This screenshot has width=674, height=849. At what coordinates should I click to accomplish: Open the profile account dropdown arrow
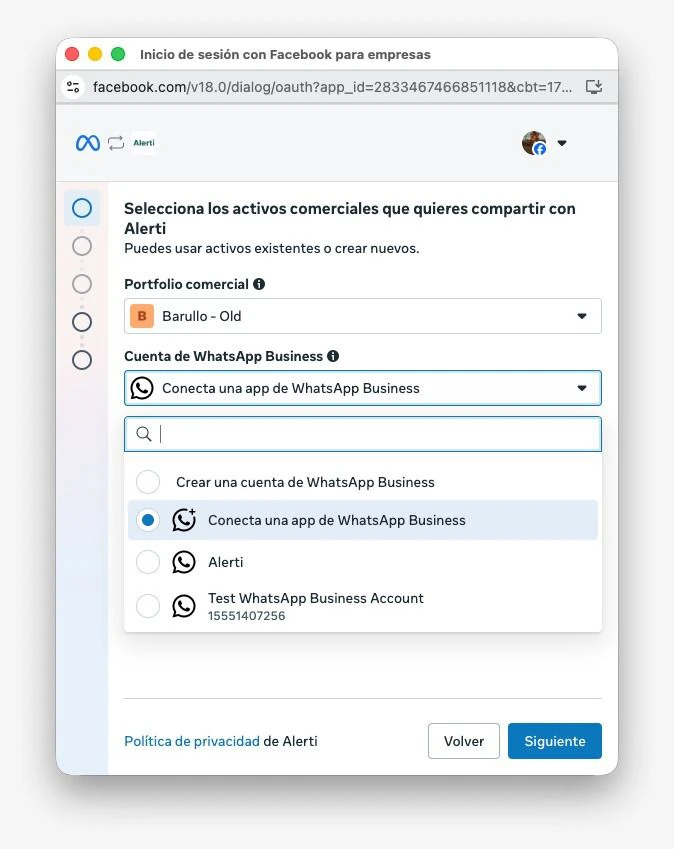click(562, 143)
